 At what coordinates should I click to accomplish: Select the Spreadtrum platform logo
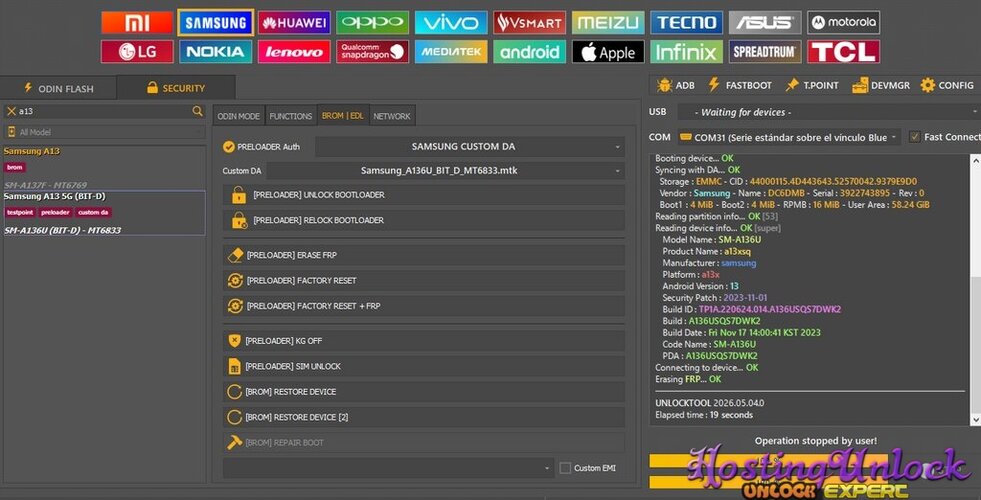[765, 52]
